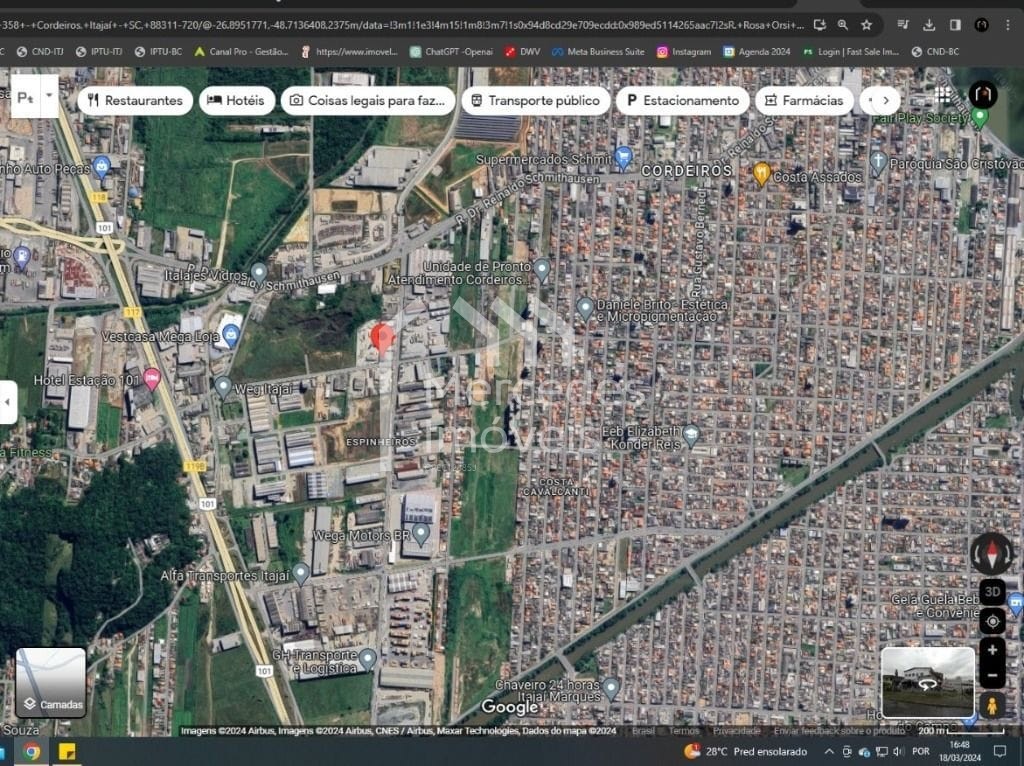Viewport: 1024px width, 766px height.
Task: Open the CND-BC bookmark
Action: tap(935, 52)
